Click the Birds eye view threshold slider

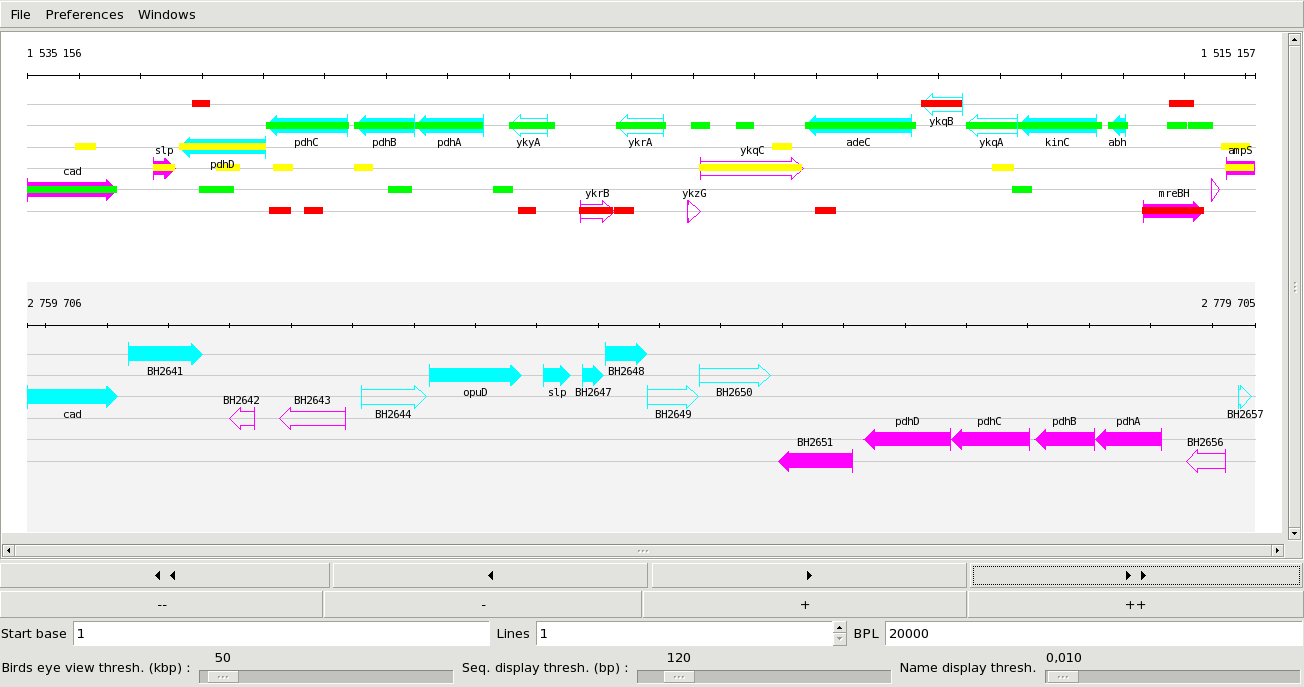pyautogui.click(x=325, y=676)
